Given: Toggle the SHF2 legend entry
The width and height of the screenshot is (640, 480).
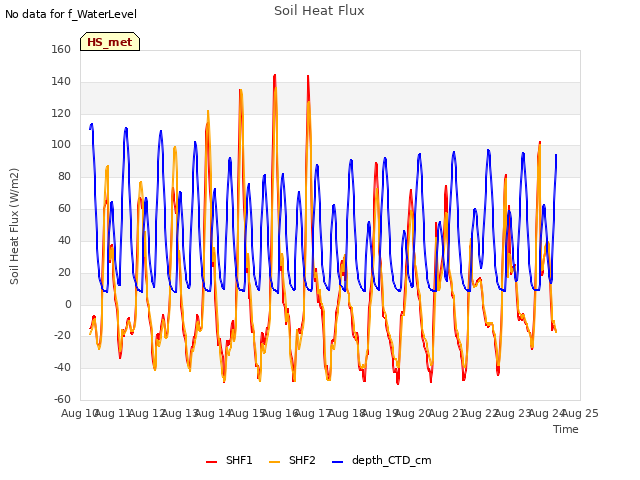Looking at the screenshot, I should coord(292,460).
